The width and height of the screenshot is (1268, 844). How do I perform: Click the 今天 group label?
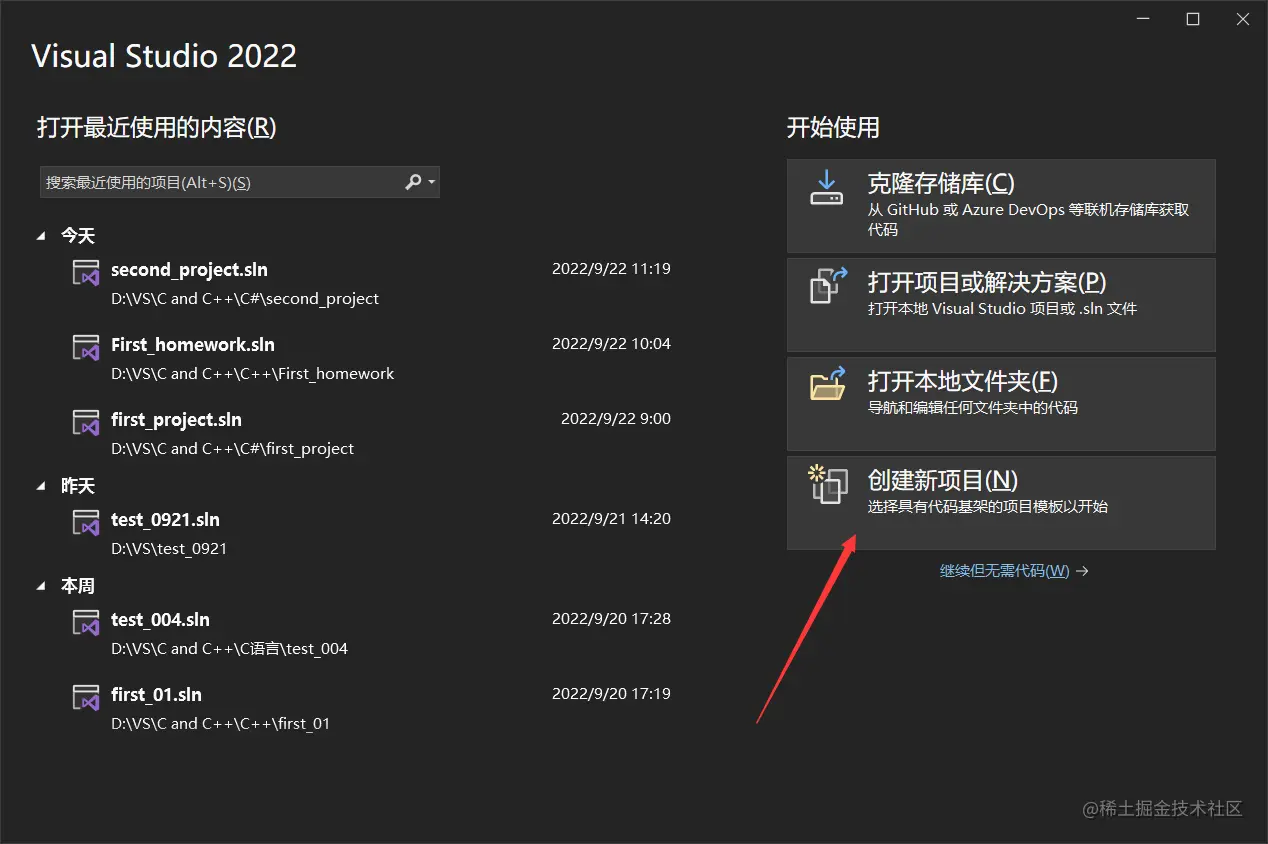coord(78,236)
